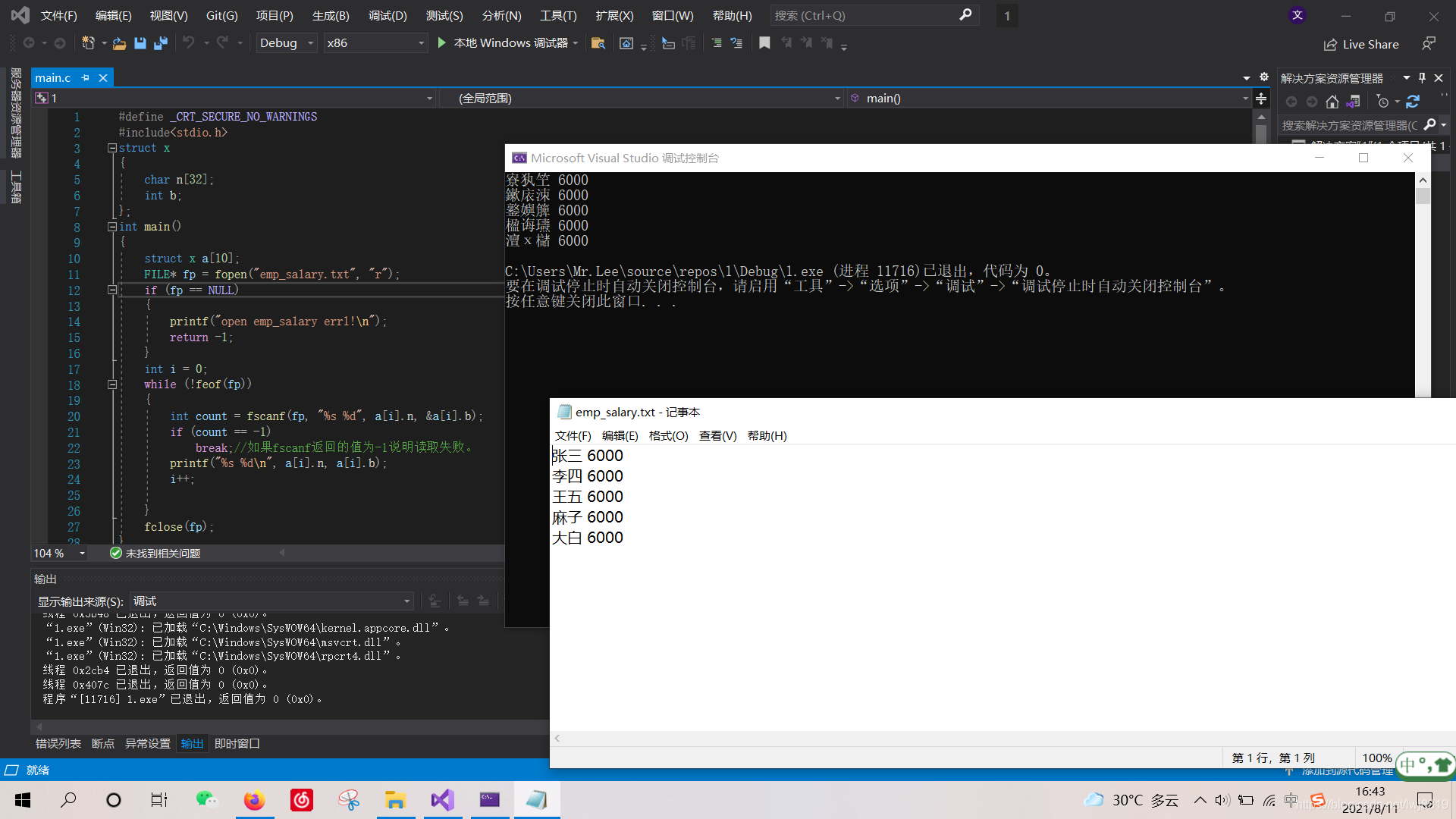1456x819 pixels.
Task: Click the Save All icon
Action: (x=160, y=43)
